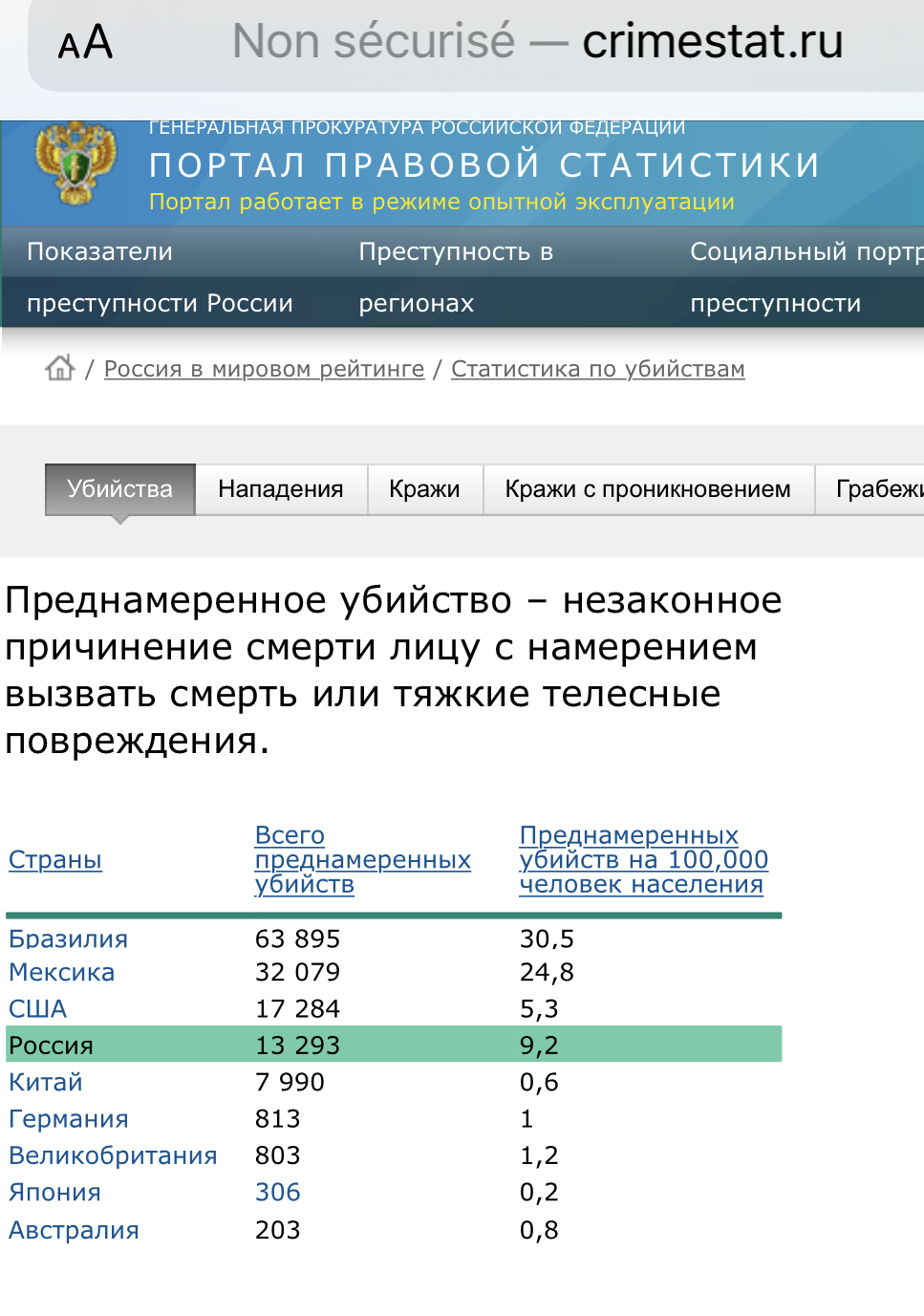Click Japan's '306' murders value link
This screenshot has width=924, height=1316.
(x=278, y=1193)
